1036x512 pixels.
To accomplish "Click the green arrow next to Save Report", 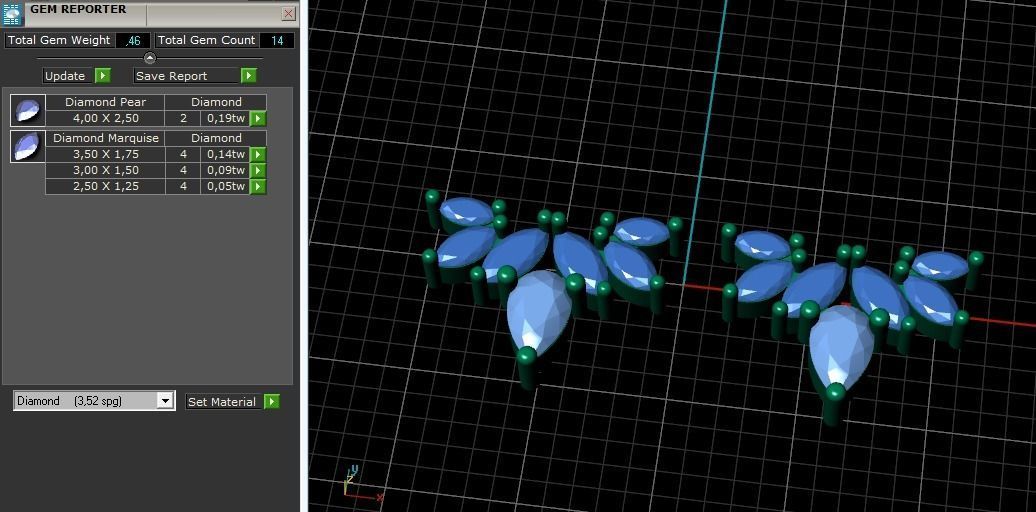I will pyautogui.click(x=248, y=75).
